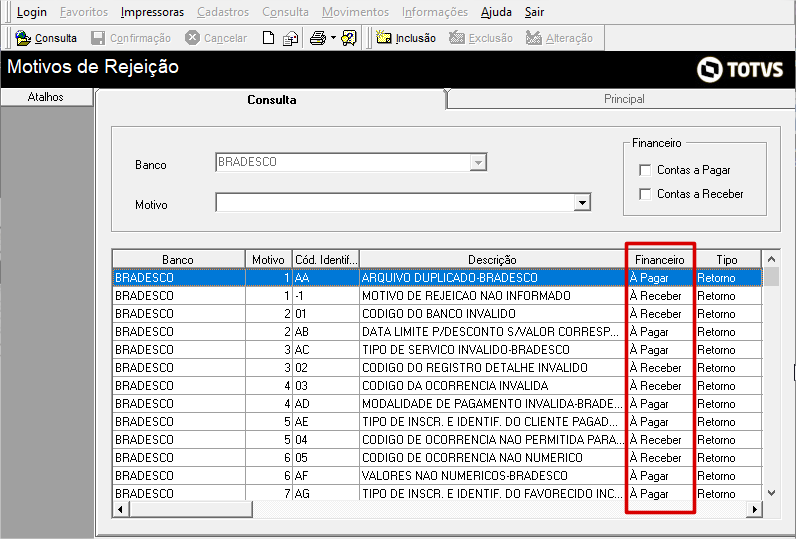Click the Cód. Identif... column header
796x539 pixels.
pyautogui.click(x=326, y=259)
